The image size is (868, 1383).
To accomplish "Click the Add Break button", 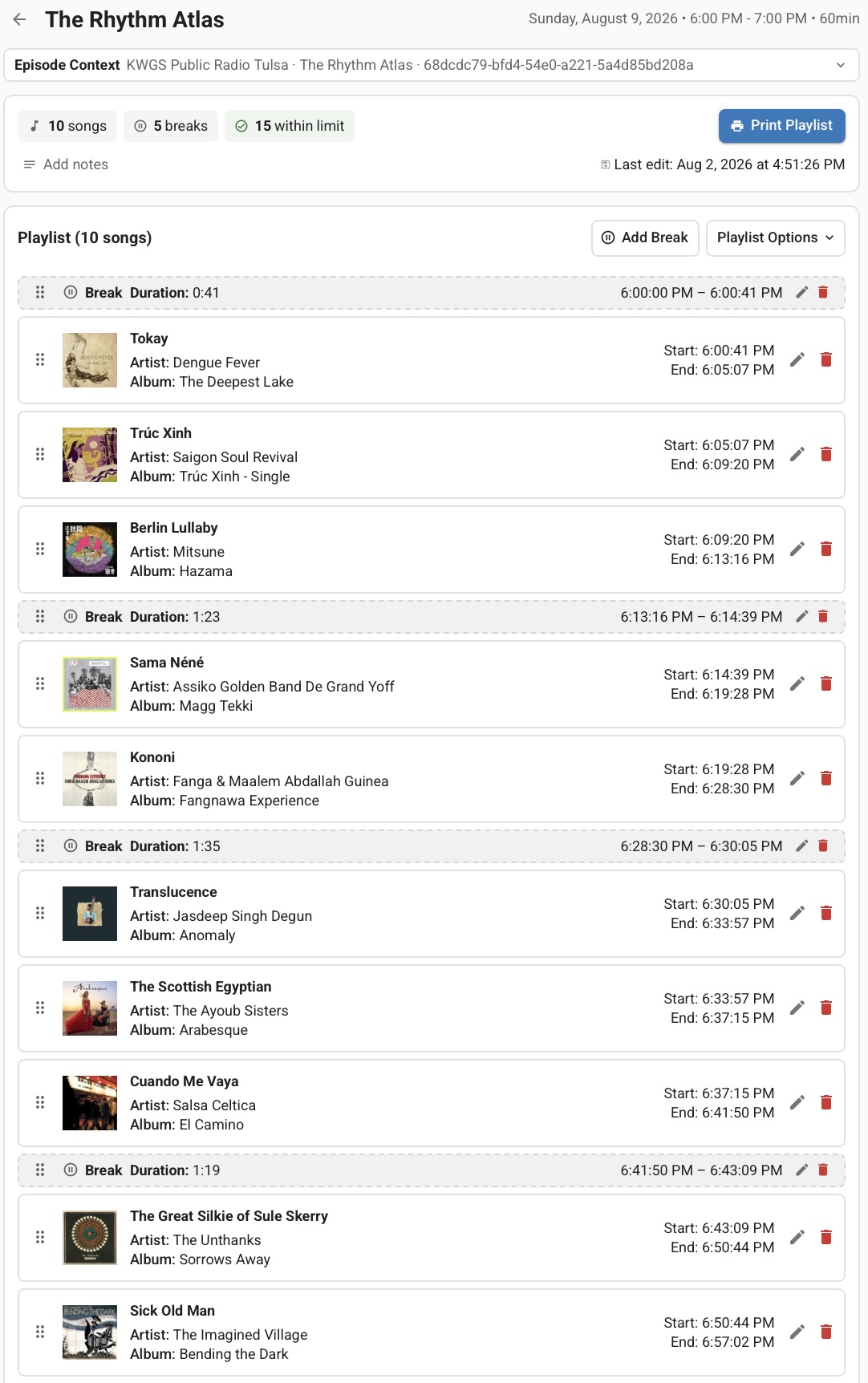I will click(x=645, y=237).
